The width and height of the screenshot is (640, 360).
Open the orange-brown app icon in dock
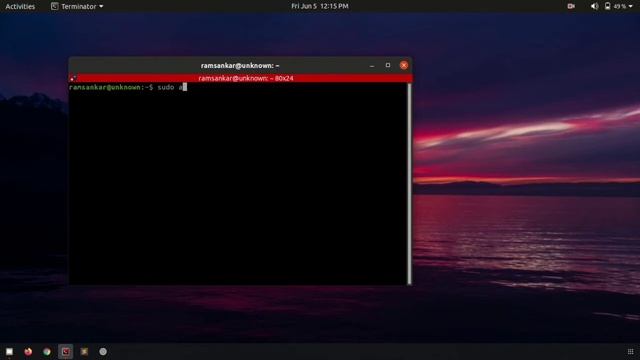click(84, 351)
